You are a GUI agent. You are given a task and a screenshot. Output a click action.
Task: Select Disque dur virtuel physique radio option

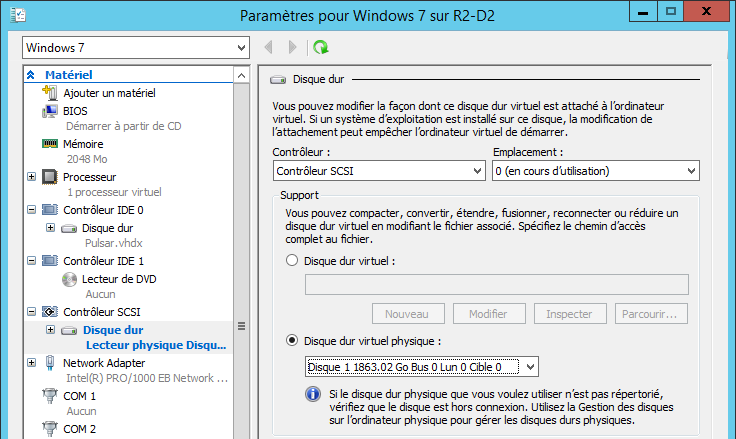292,340
